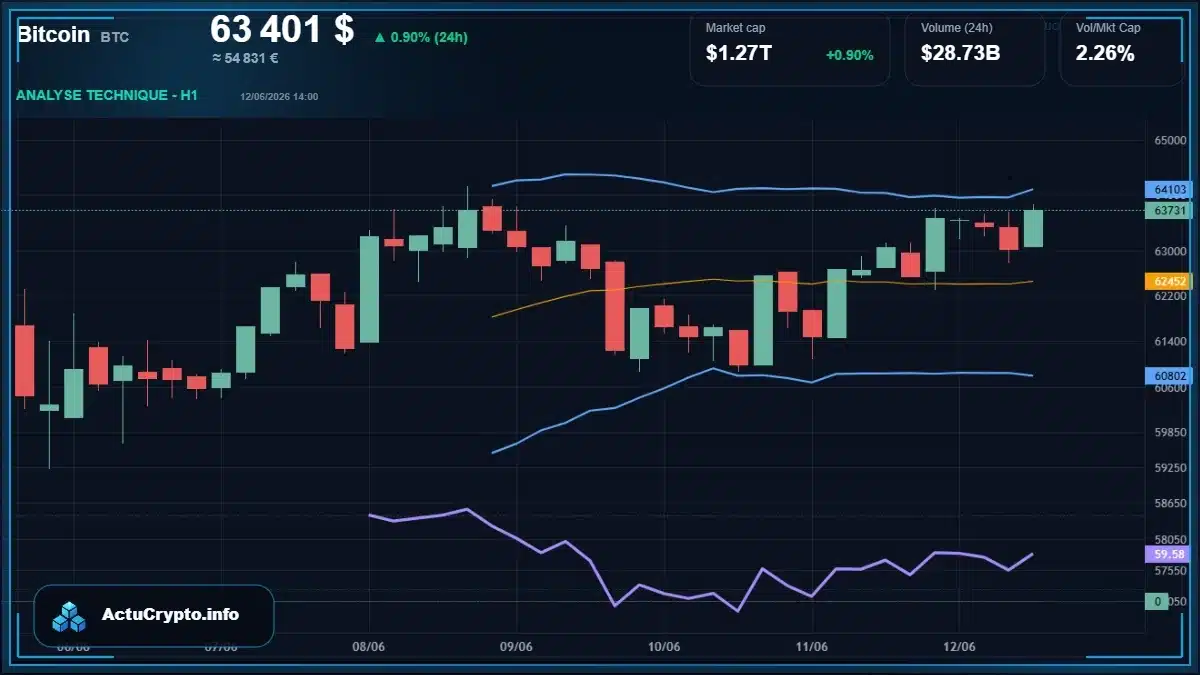Click the +0.90% market cap change
This screenshot has height=675, width=1200.
pos(849,55)
